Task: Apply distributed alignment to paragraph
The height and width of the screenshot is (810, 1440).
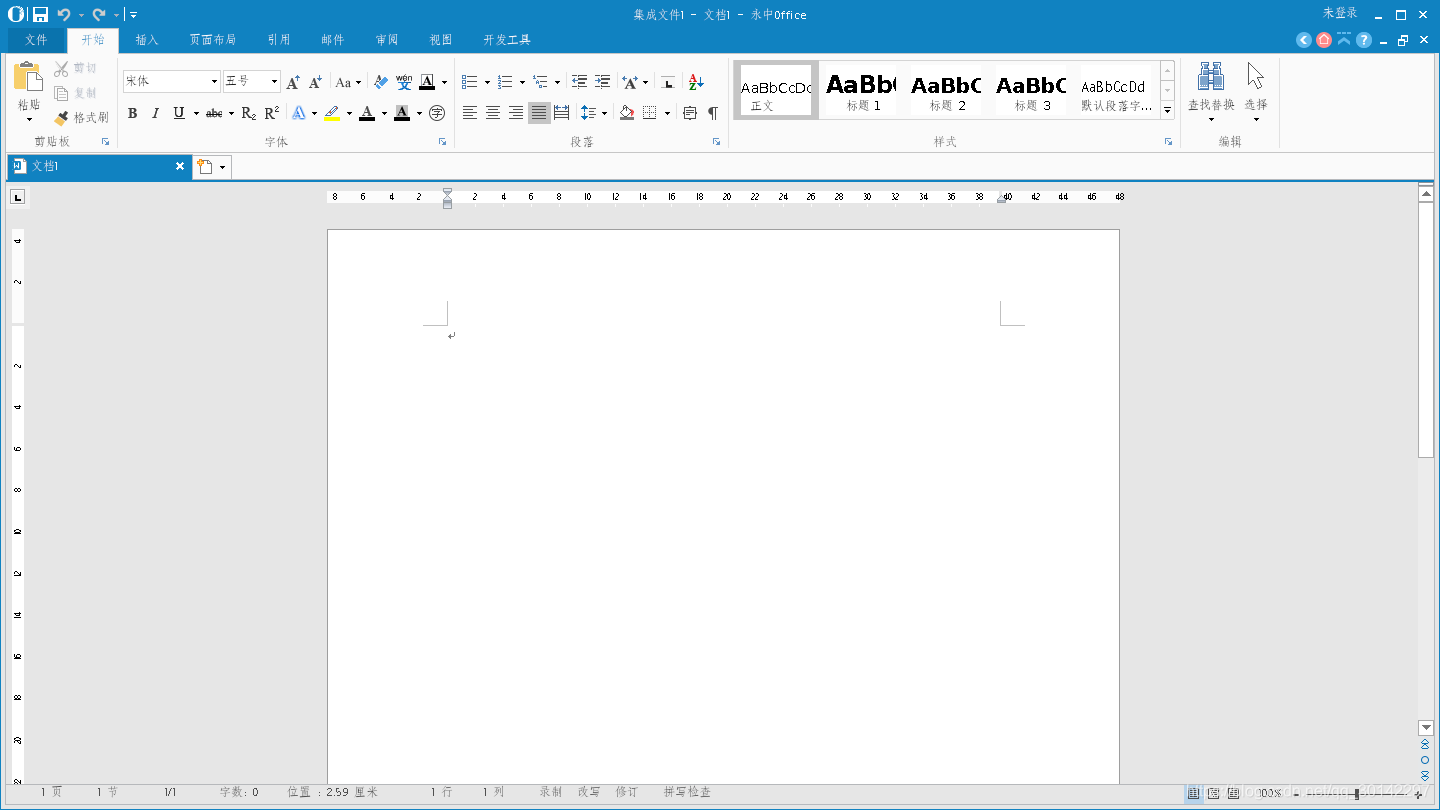Action: (562, 113)
